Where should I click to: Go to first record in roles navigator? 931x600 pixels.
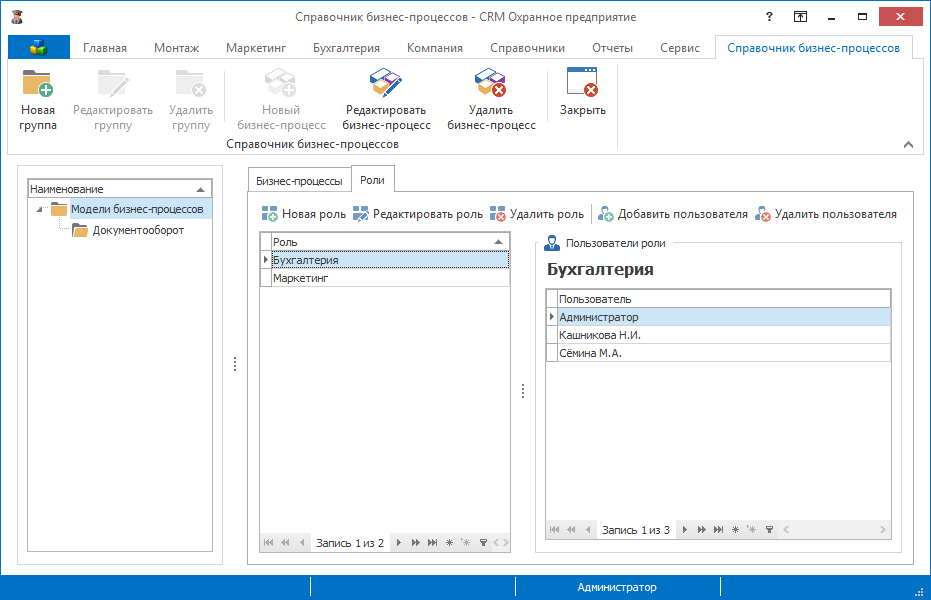(x=268, y=542)
